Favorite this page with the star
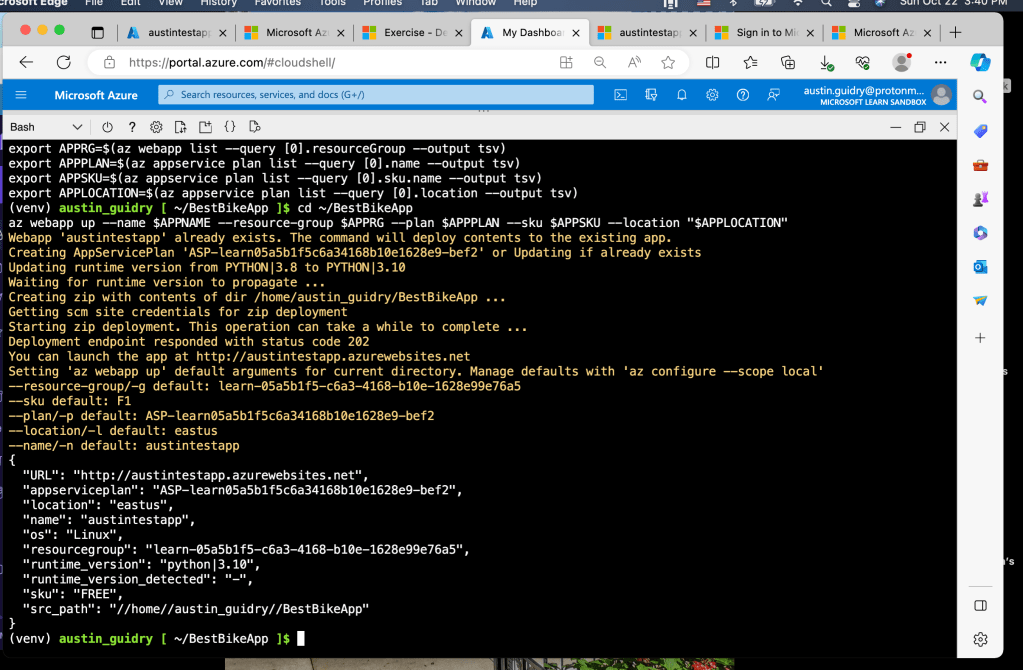Screen dimensions: 1023x670 point(668,62)
